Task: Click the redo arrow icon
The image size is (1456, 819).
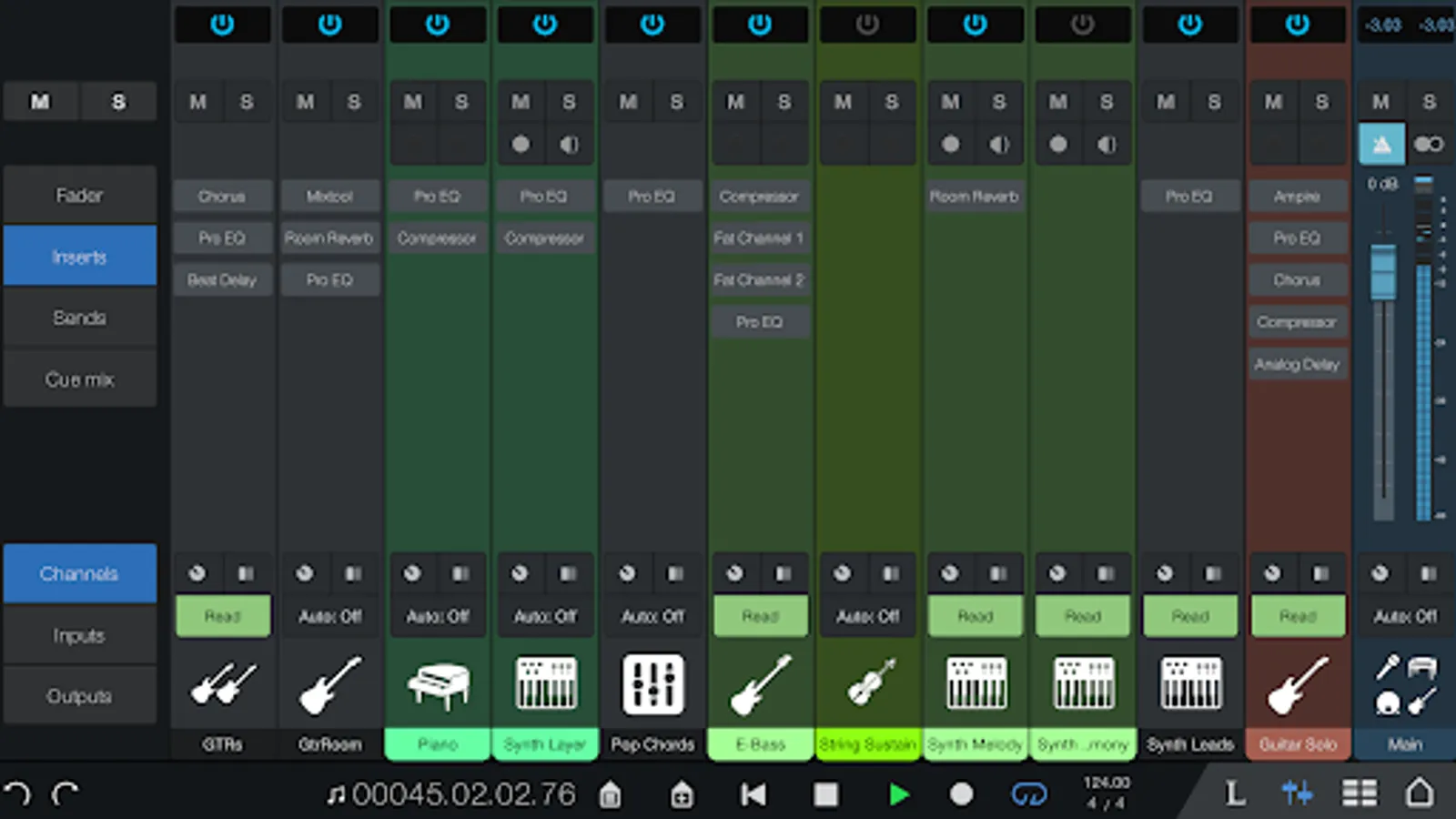Action: [x=65, y=794]
